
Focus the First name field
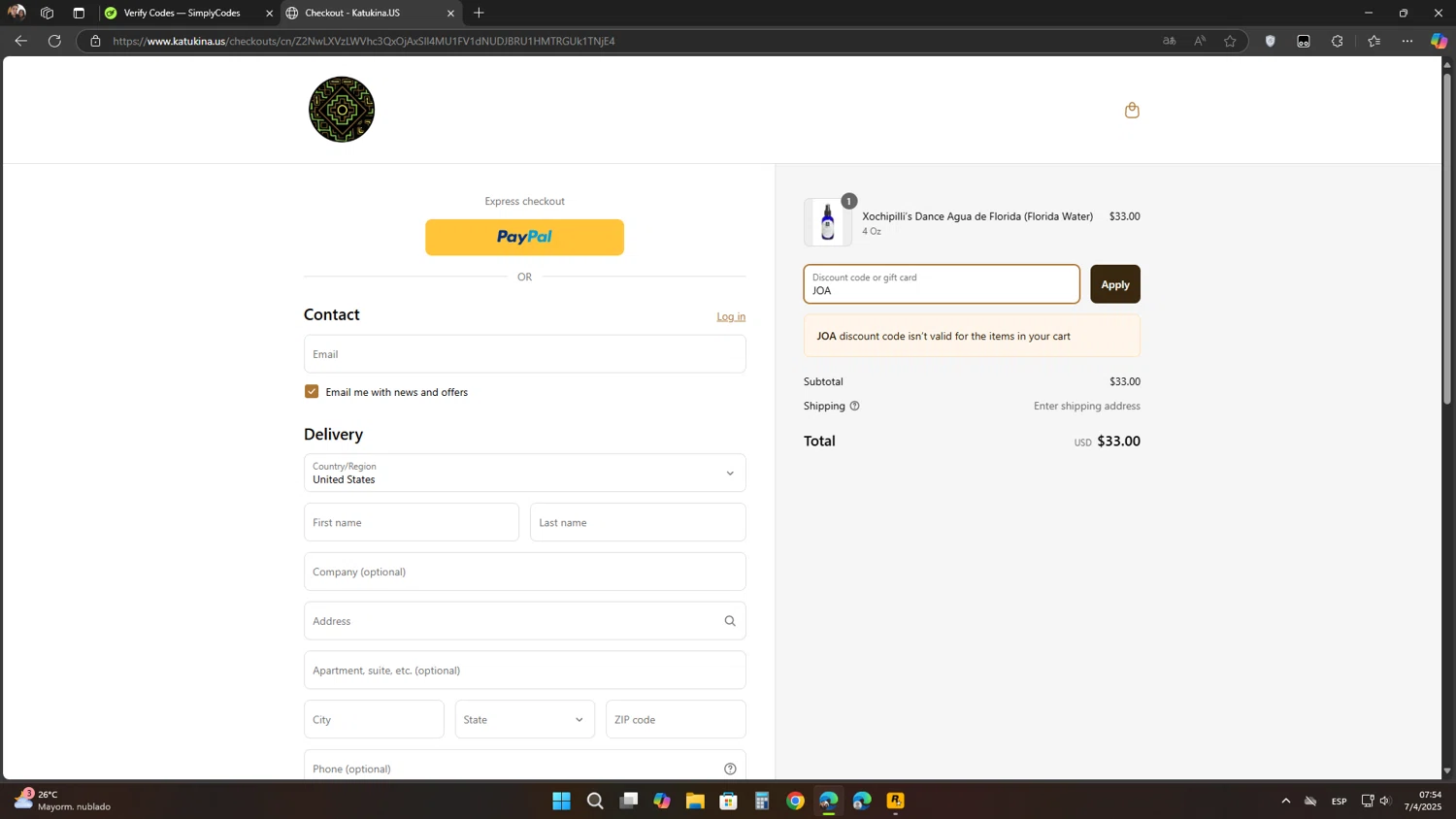(x=412, y=522)
